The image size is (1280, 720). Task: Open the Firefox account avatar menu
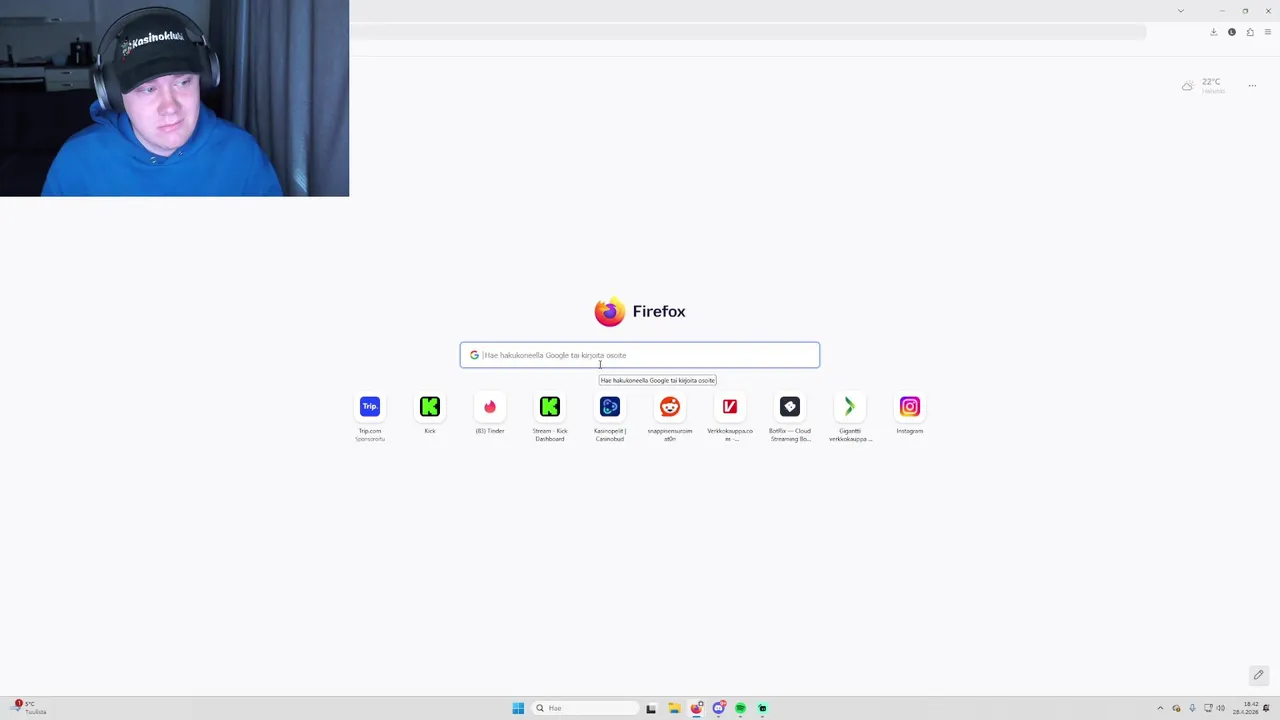[1232, 32]
